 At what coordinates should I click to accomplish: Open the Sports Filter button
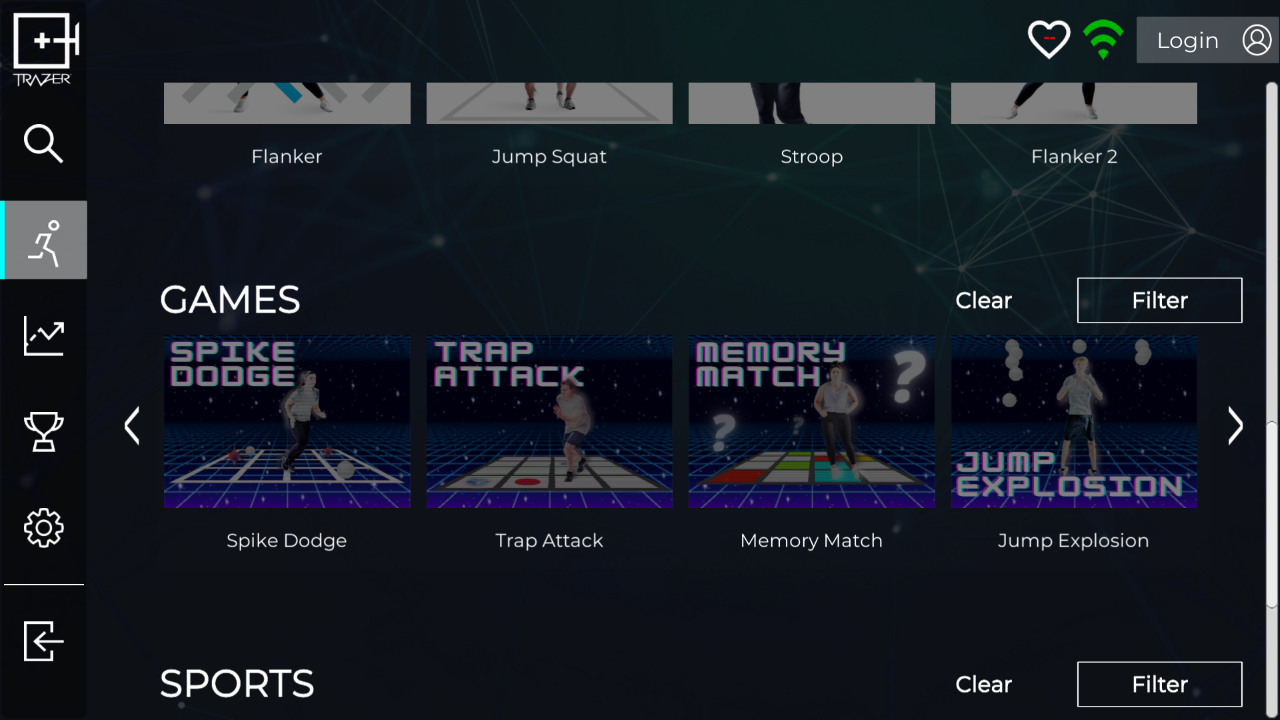[1160, 684]
